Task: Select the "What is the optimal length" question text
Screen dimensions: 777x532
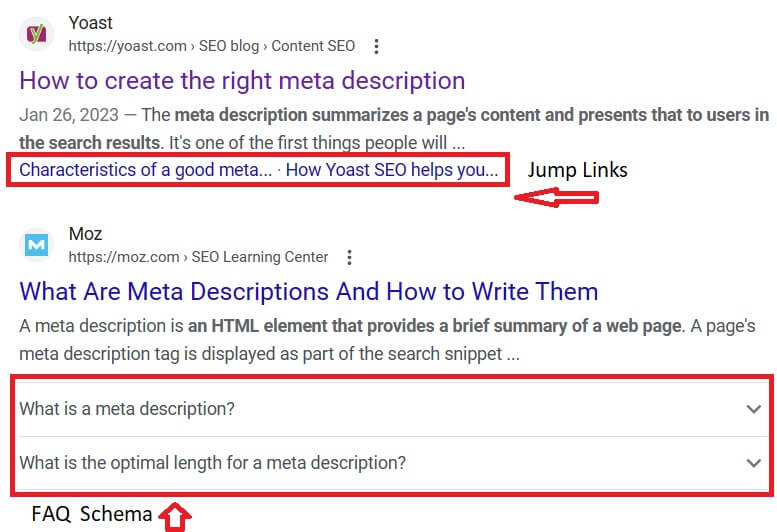Action: (x=212, y=463)
